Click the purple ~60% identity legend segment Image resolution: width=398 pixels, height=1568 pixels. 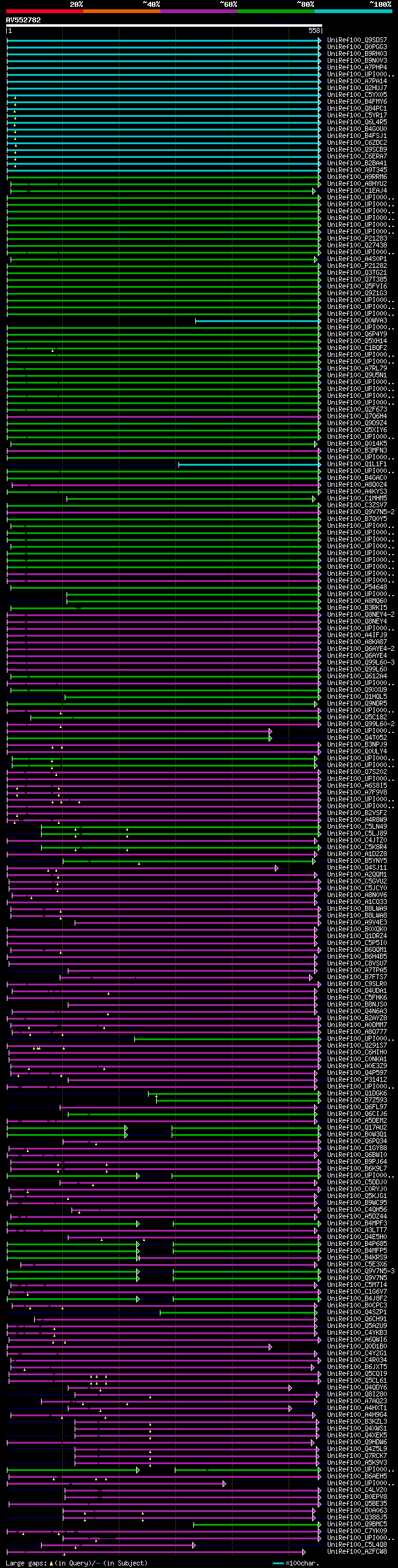pos(199,11)
